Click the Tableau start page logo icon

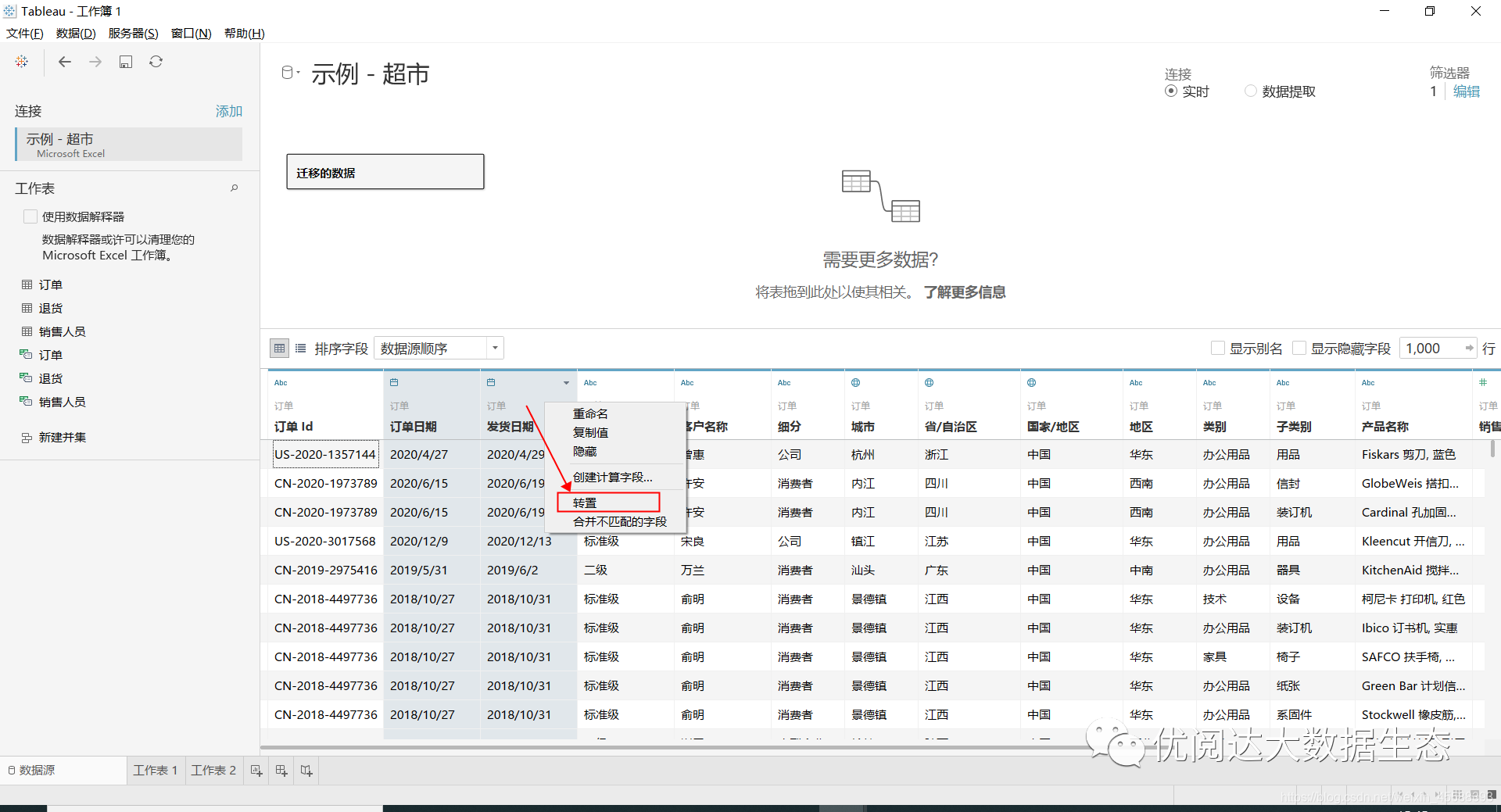pos(22,62)
